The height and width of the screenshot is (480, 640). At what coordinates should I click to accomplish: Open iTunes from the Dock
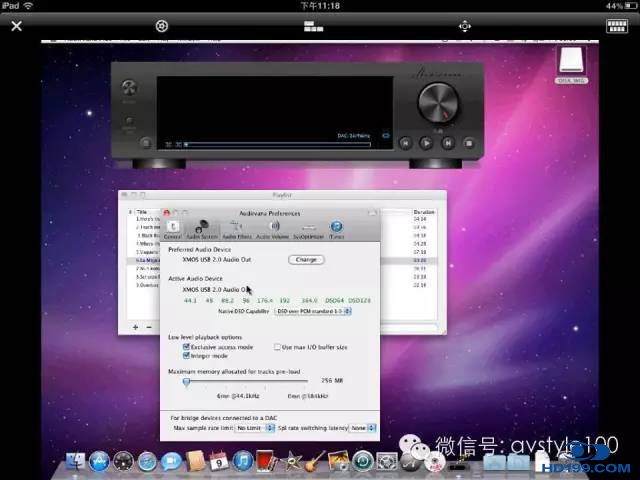(x=243, y=462)
